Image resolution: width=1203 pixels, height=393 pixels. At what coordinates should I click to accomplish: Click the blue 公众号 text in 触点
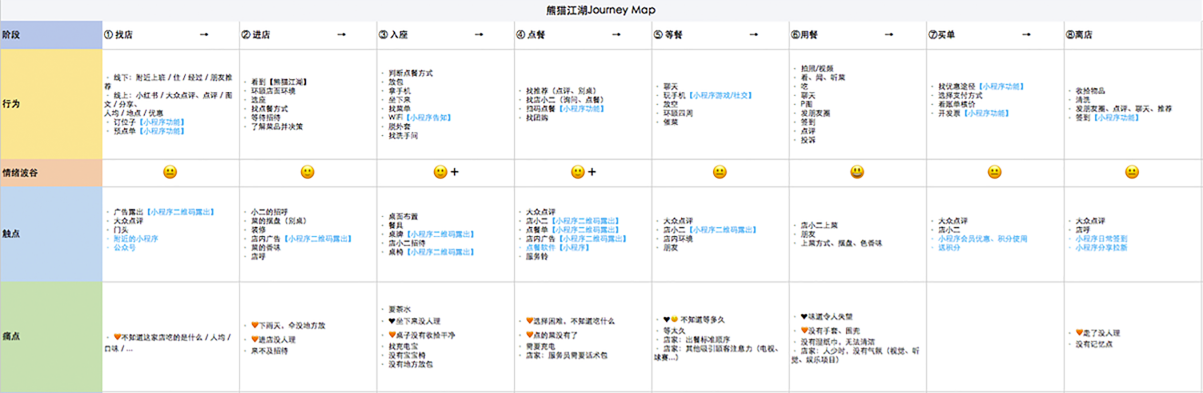[x=124, y=247]
